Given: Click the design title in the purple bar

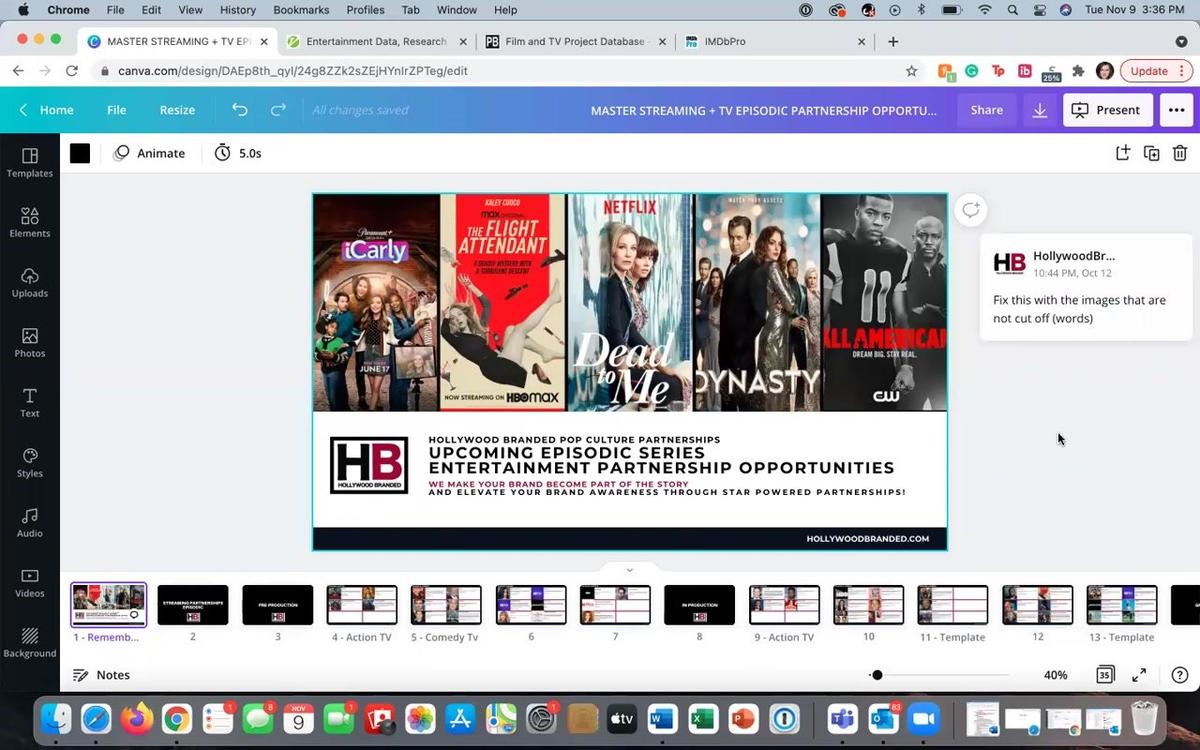Looking at the screenshot, I should [764, 110].
